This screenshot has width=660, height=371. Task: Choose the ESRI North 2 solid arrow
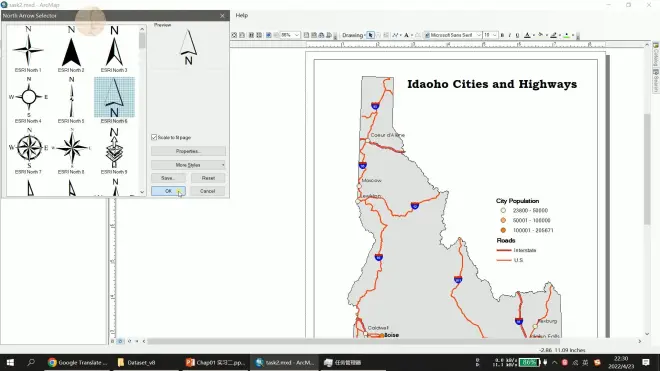[x=71, y=49]
